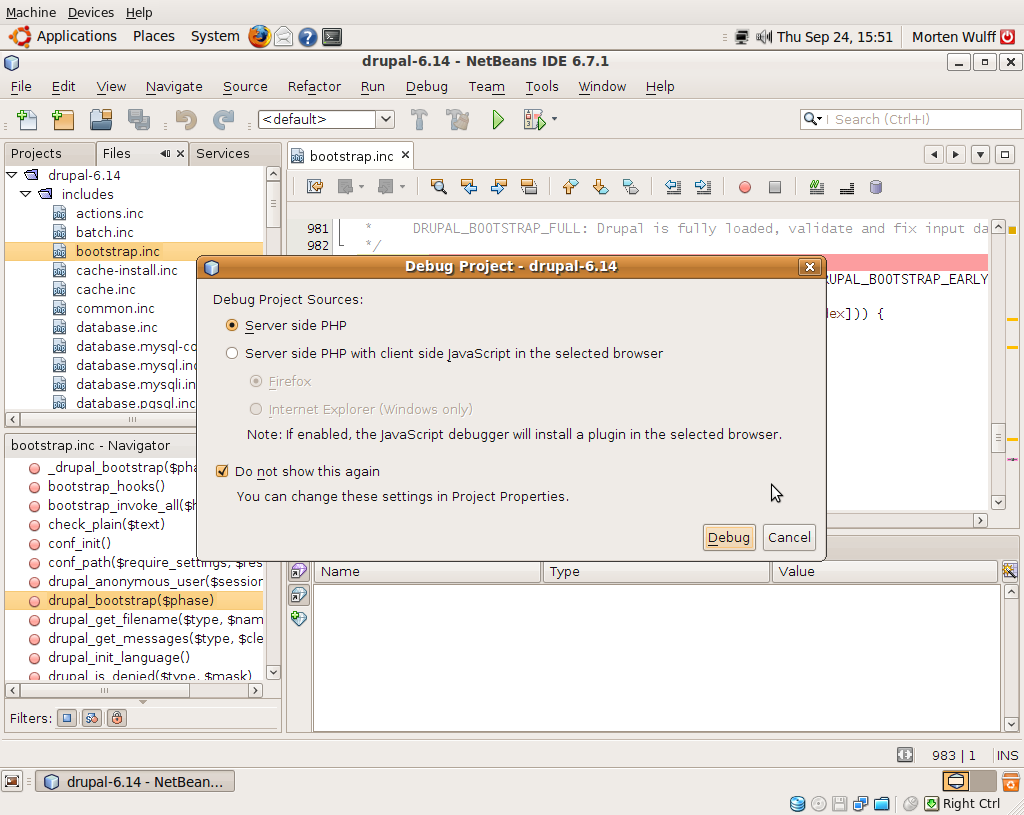The image size is (1024, 815).
Task: Click the New File toolbar icon
Action: (27, 120)
